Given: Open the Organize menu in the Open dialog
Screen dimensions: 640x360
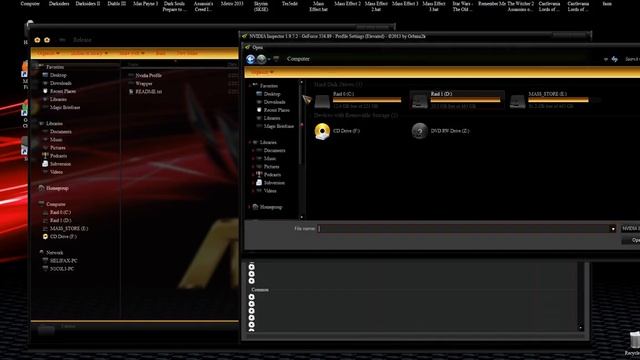Looking at the screenshot, I should coord(262,73).
